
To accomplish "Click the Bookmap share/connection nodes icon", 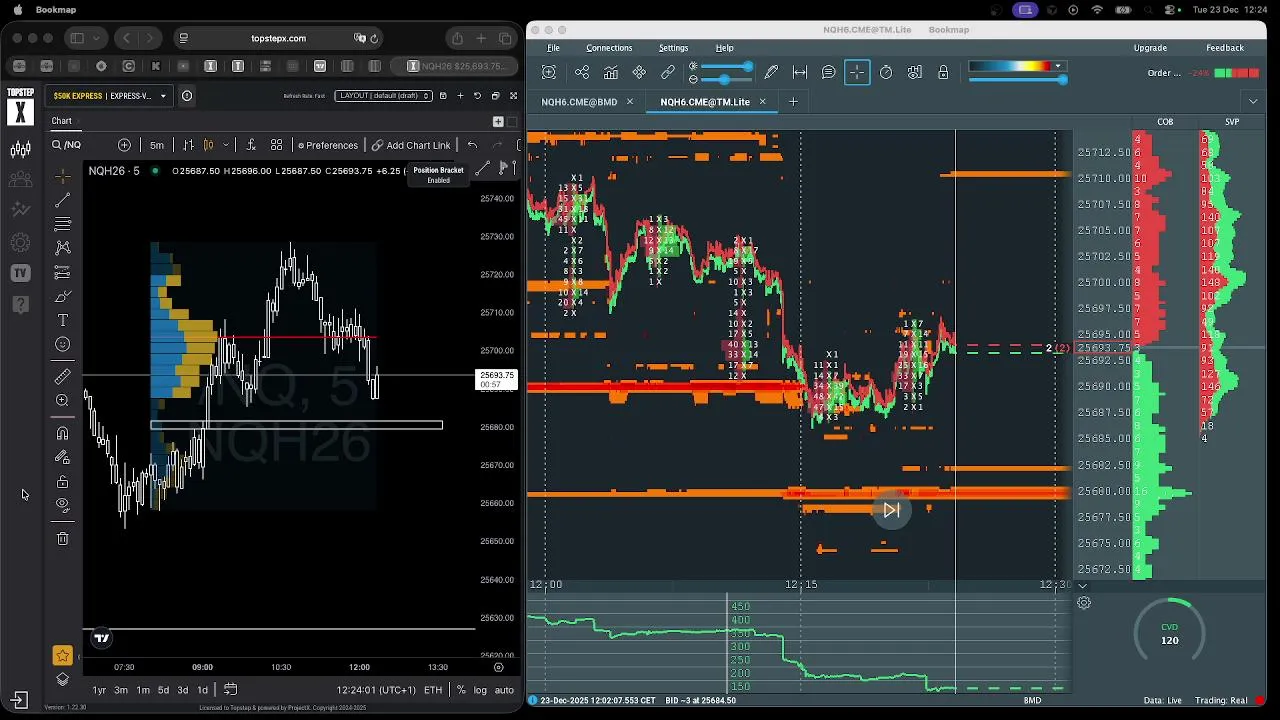I will pyautogui.click(x=582, y=72).
